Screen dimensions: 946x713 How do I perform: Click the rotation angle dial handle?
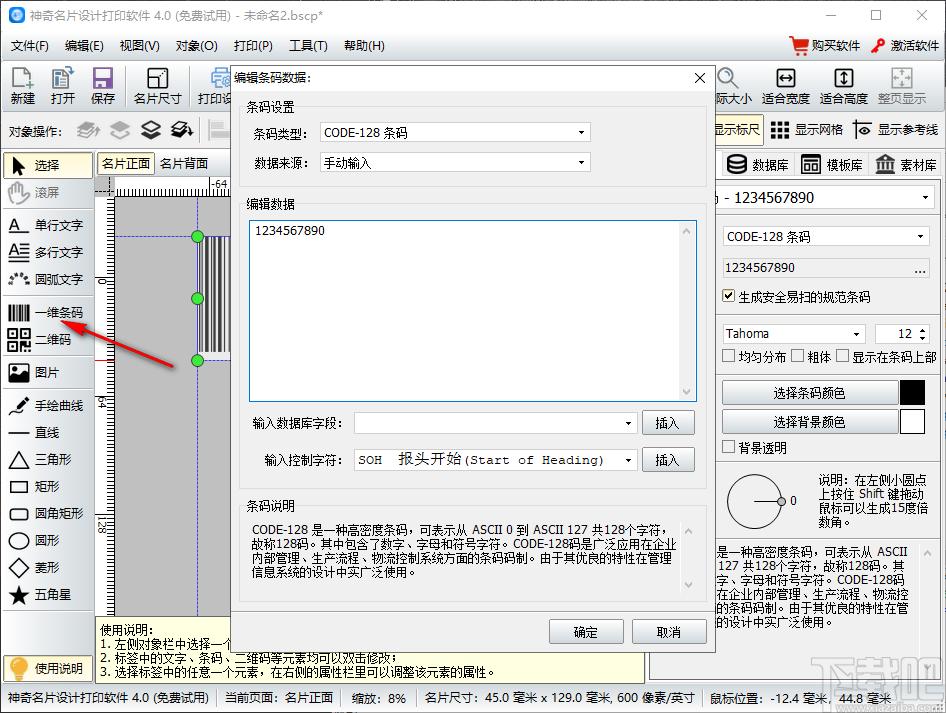[781, 501]
